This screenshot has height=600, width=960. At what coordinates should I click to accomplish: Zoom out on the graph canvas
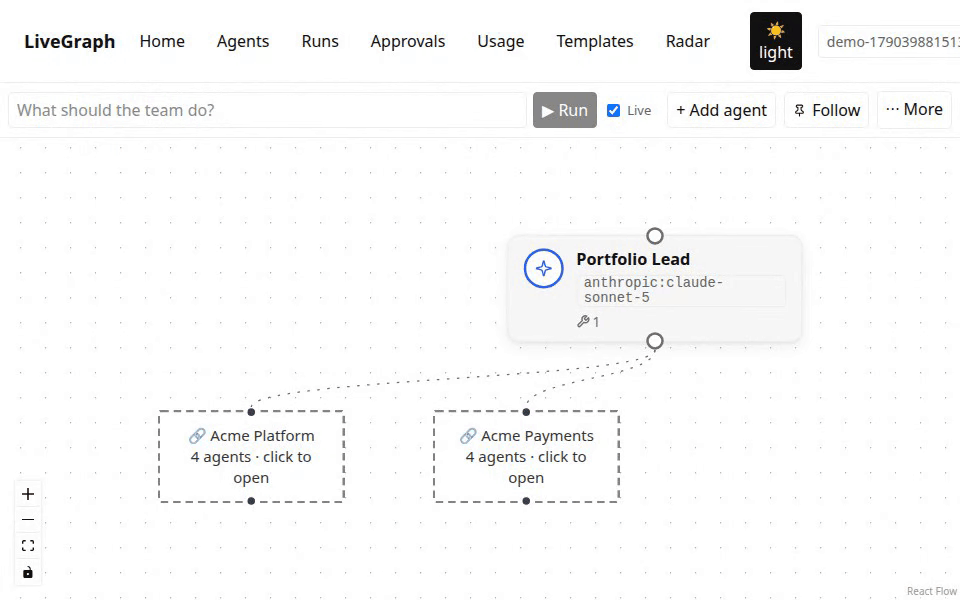pos(28,520)
